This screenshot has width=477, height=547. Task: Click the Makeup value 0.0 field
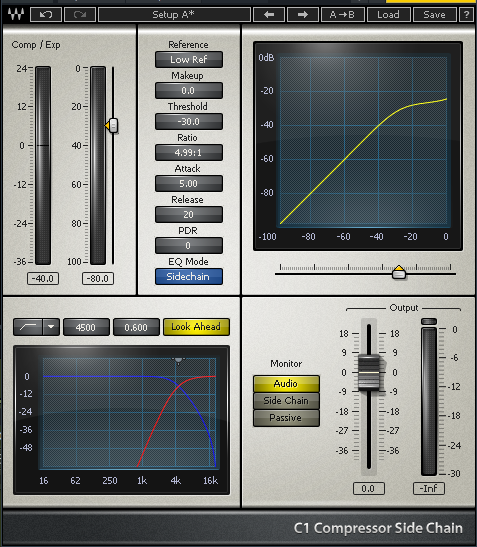pos(189,91)
